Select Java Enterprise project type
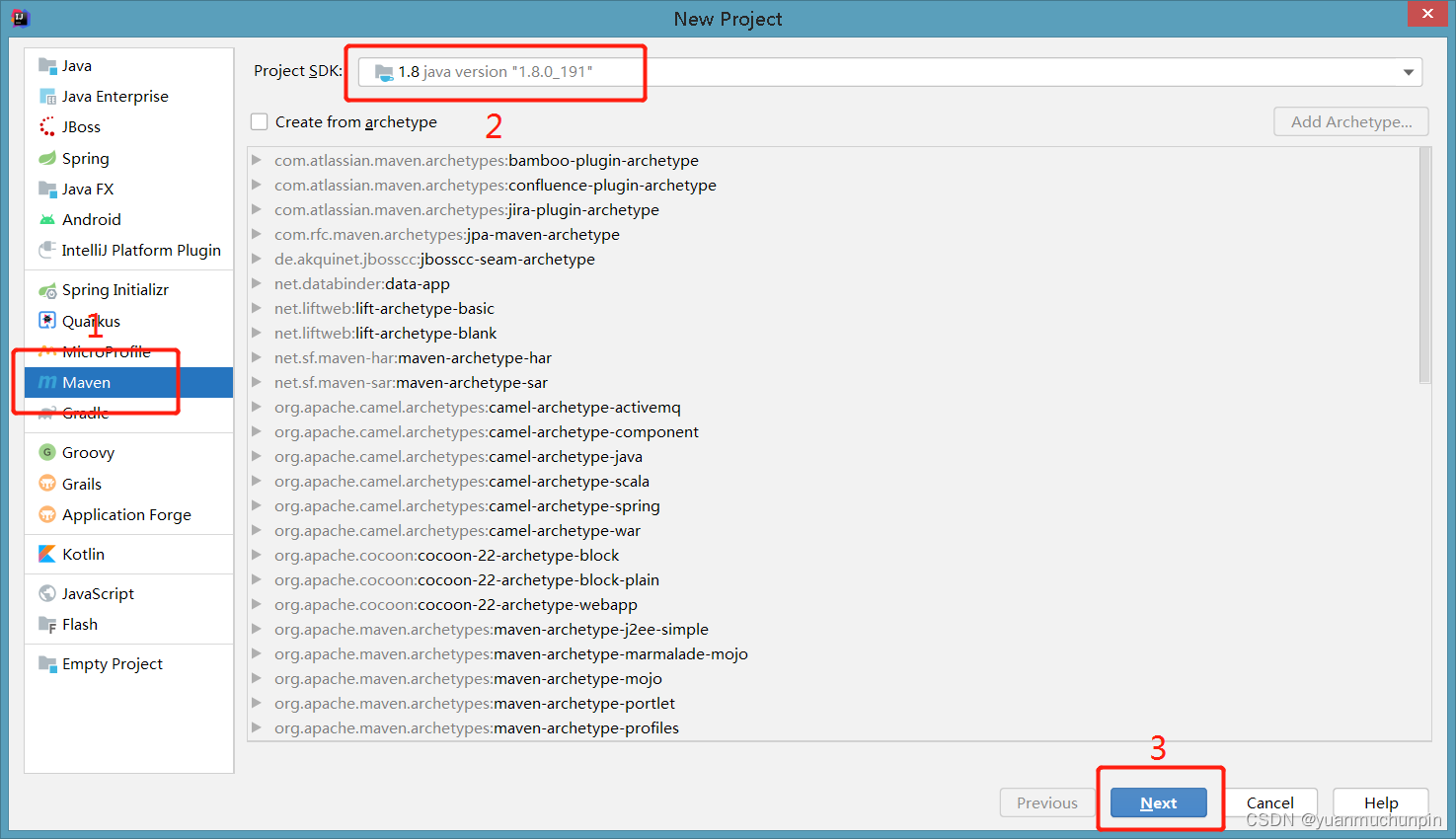Viewport: 1456px width, 839px height. [x=129, y=97]
